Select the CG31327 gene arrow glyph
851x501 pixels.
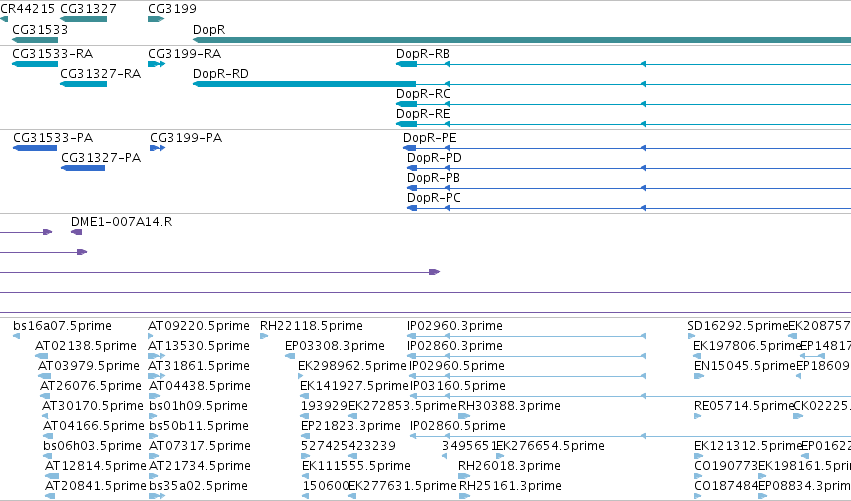tap(84, 20)
